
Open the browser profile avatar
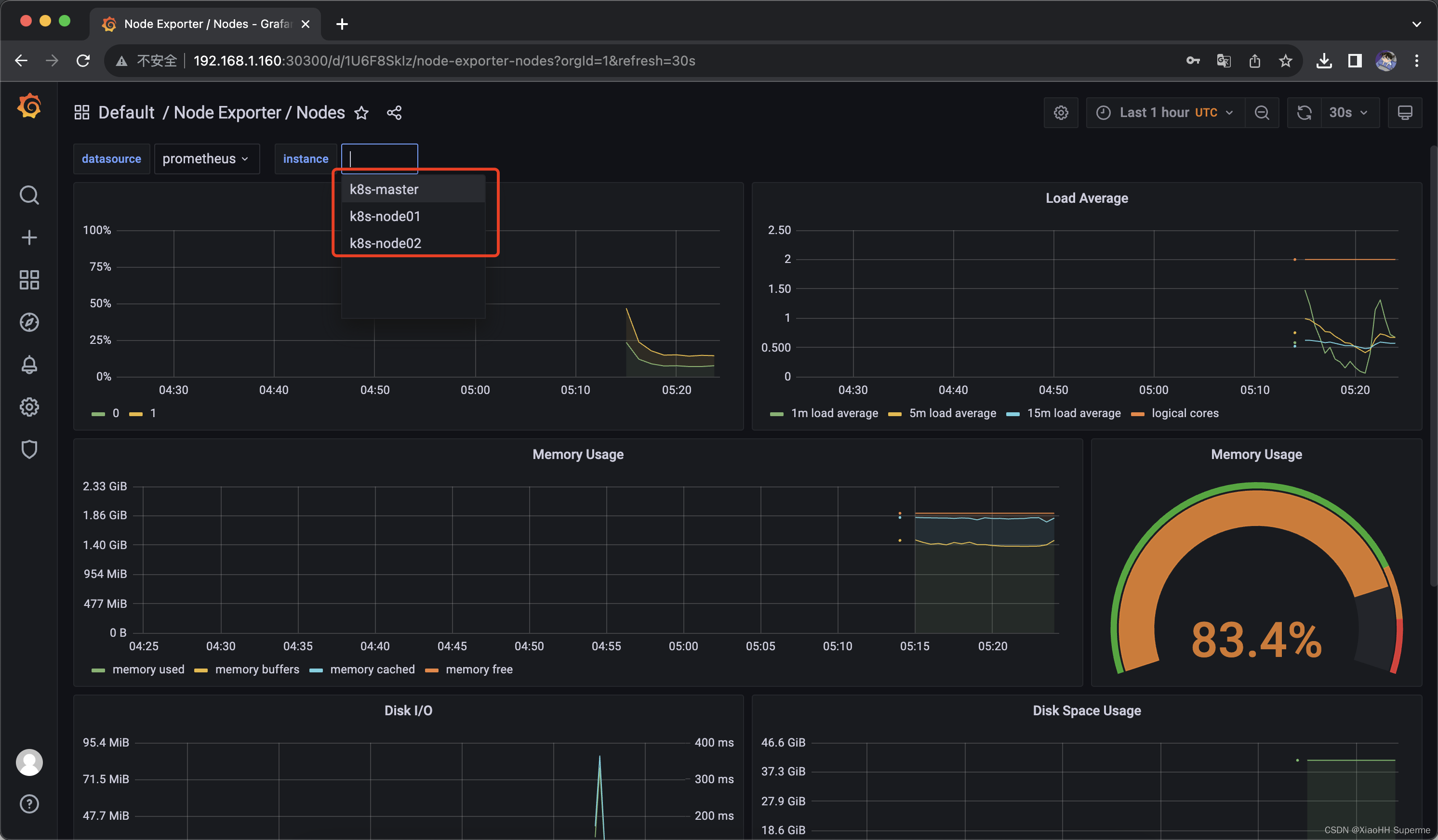(1386, 61)
